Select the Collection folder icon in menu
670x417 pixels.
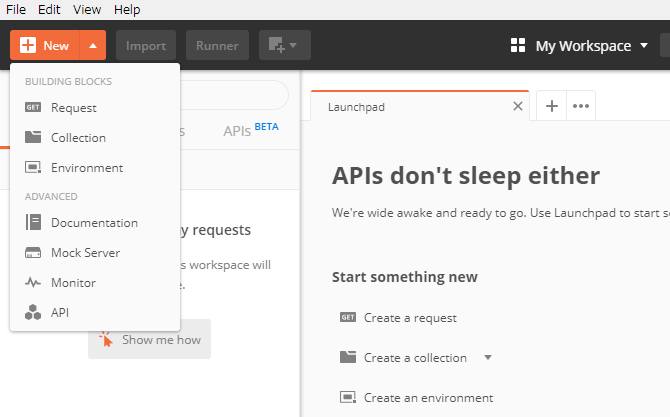point(33,138)
